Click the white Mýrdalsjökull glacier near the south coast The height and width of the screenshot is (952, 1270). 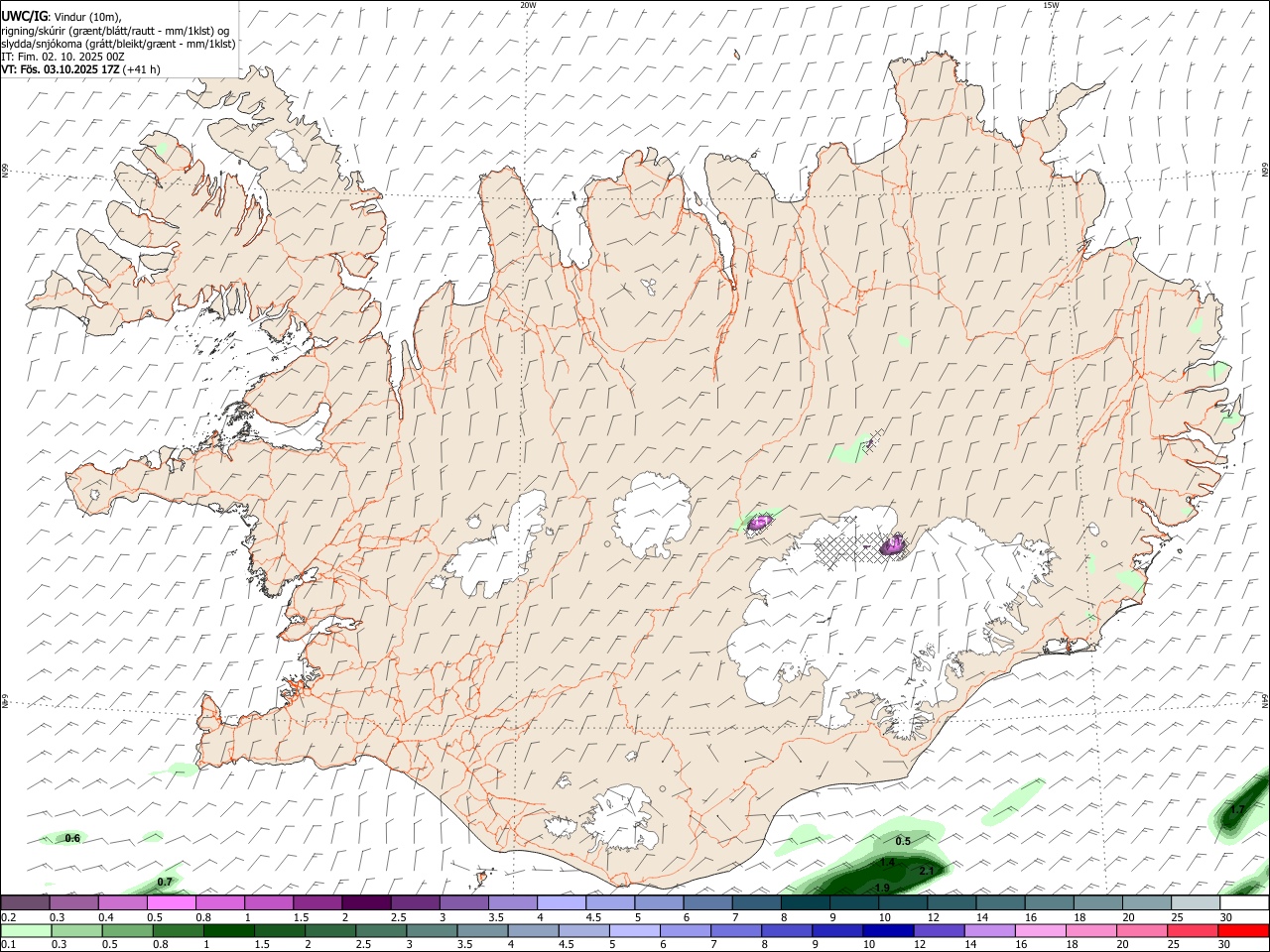tap(621, 819)
